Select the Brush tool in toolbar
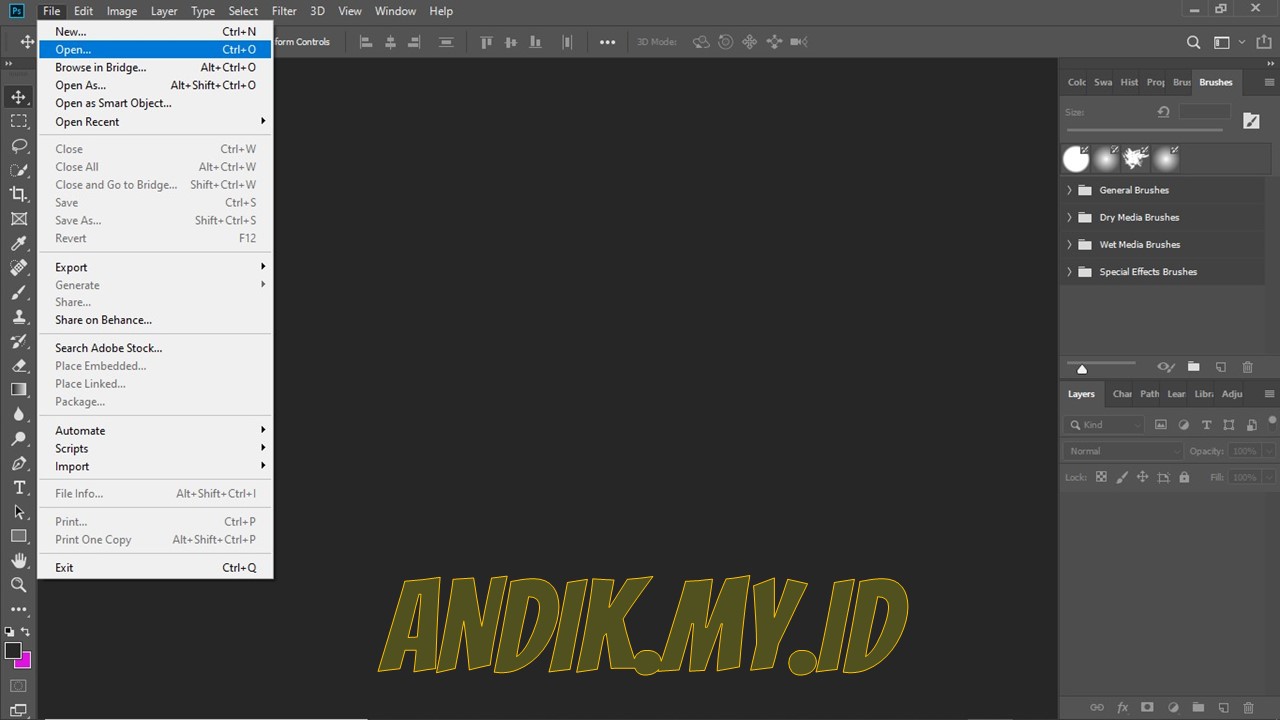 click(x=18, y=292)
